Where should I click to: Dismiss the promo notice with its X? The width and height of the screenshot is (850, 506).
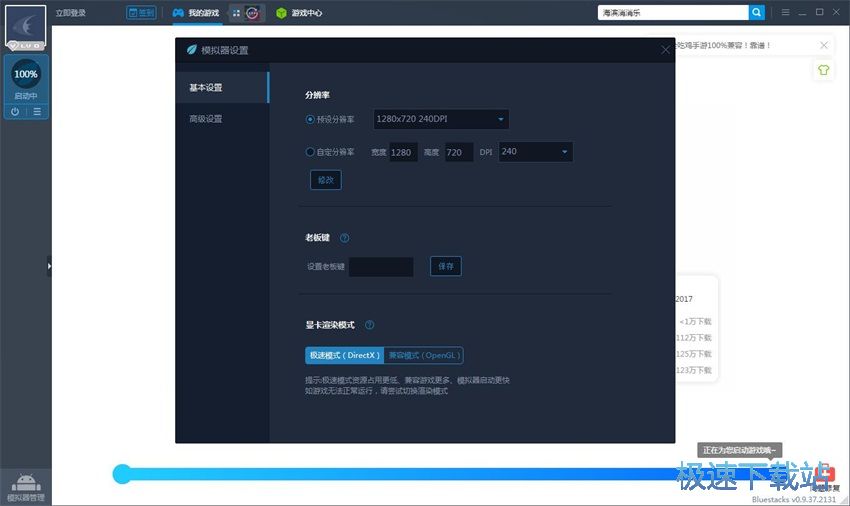coord(824,45)
